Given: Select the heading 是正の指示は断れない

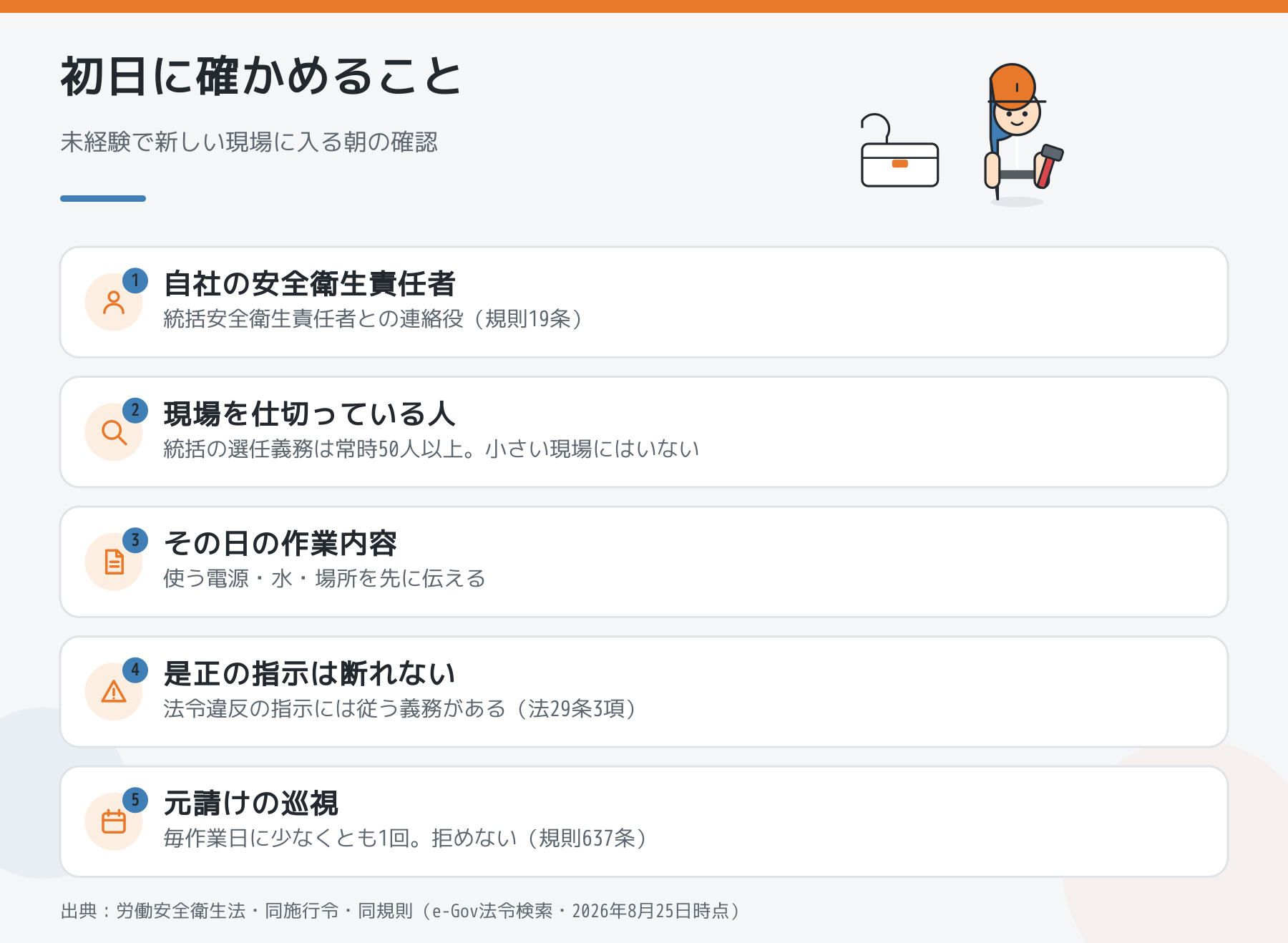Looking at the screenshot, I should (309, 674).
